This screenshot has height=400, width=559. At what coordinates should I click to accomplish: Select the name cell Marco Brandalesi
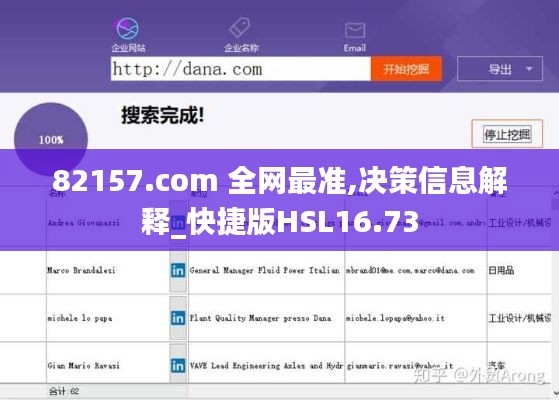(107, 271)
